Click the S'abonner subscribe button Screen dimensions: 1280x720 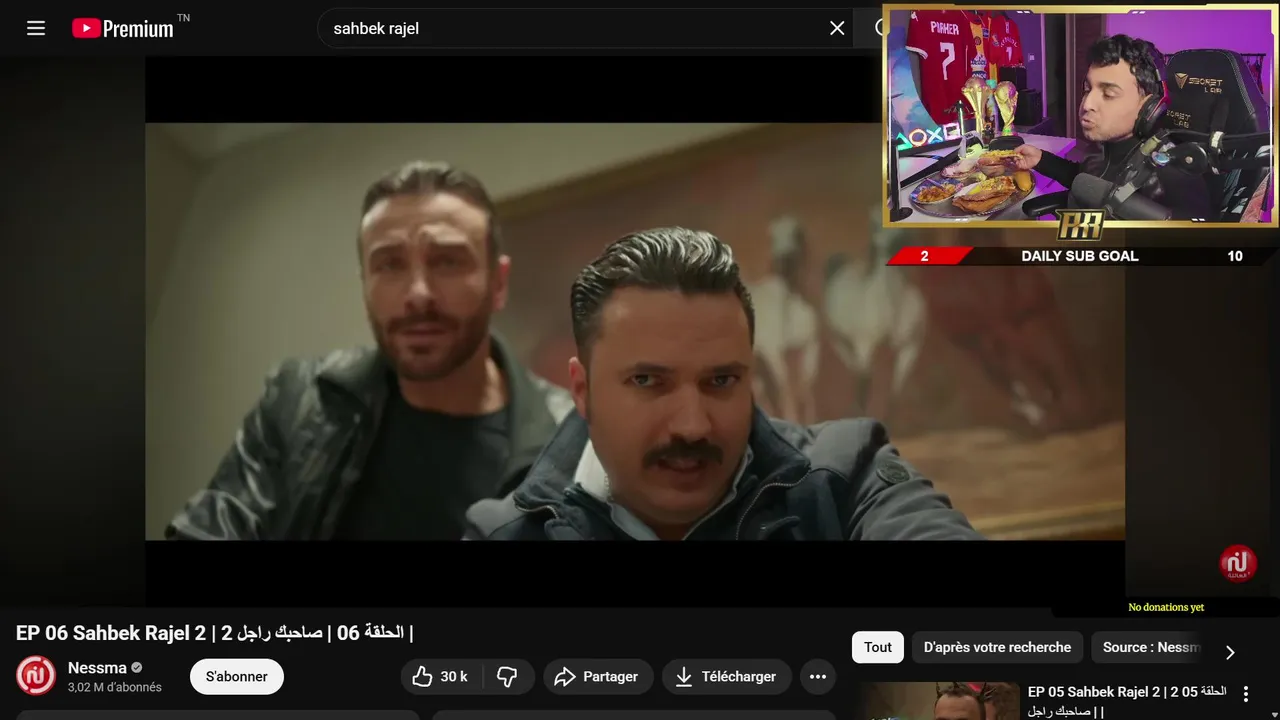(x=237, y=677)
